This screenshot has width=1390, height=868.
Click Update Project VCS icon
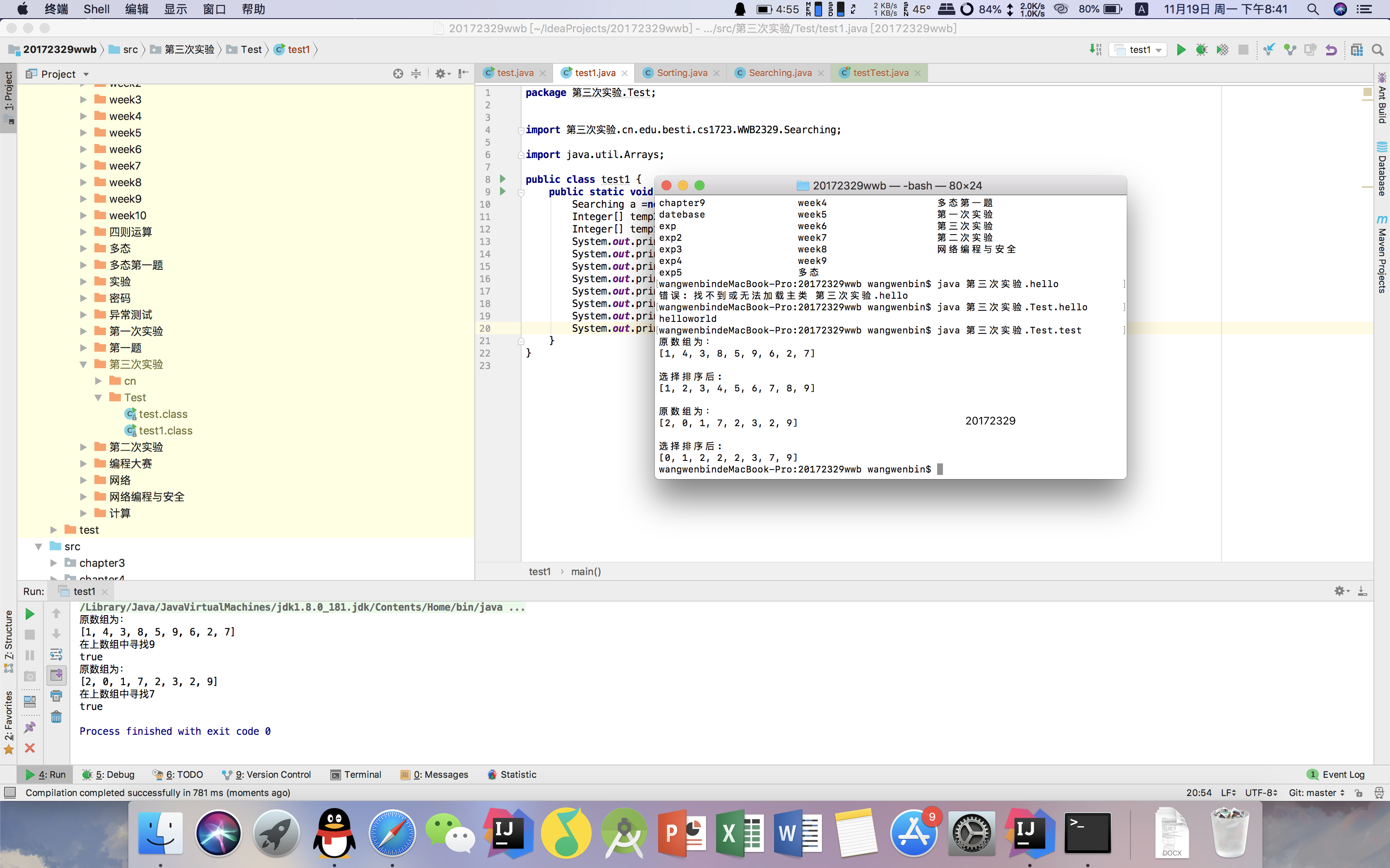pos(1269,50)
